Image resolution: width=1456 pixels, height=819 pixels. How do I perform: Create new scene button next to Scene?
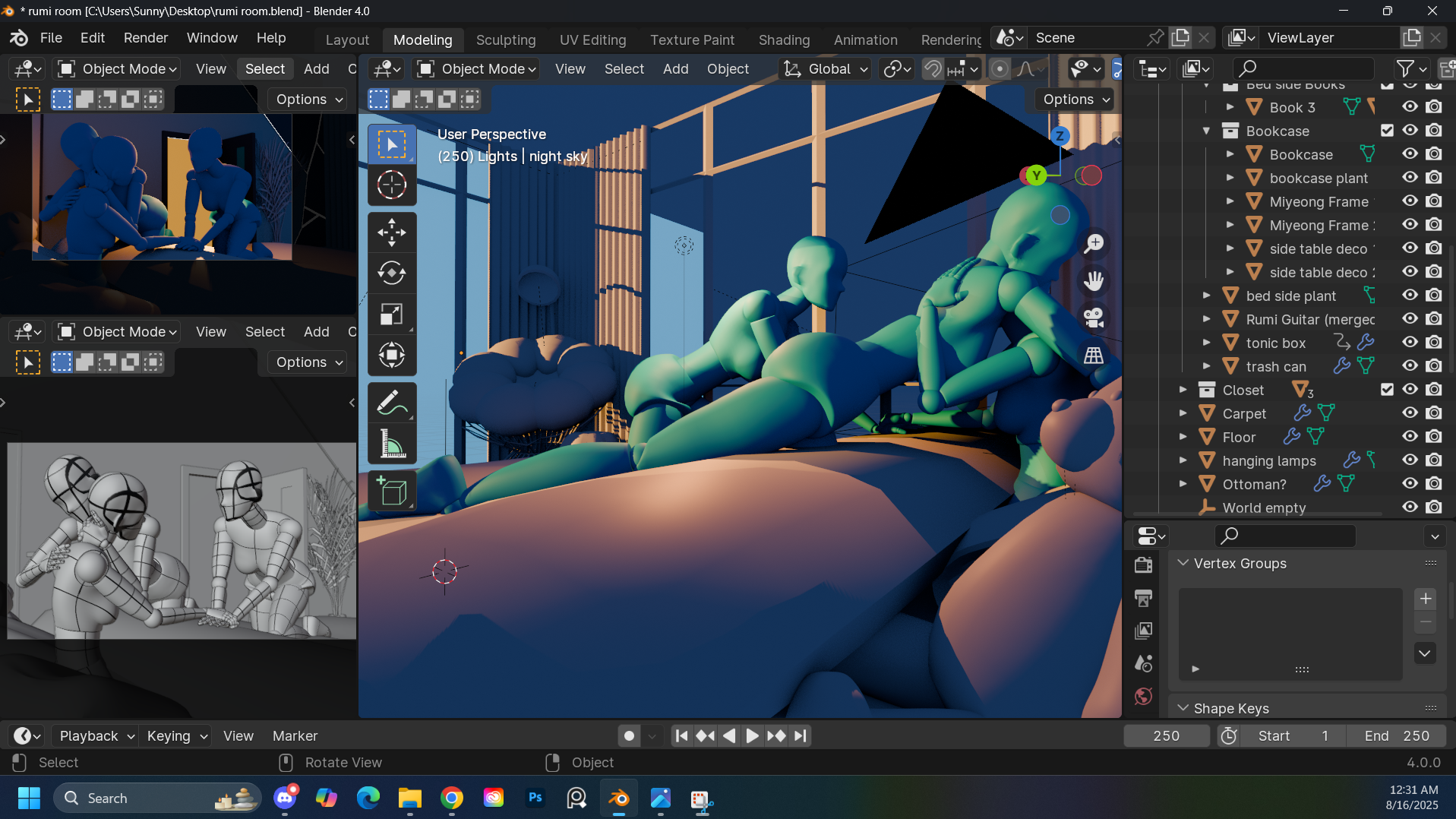coord(1180,38)
